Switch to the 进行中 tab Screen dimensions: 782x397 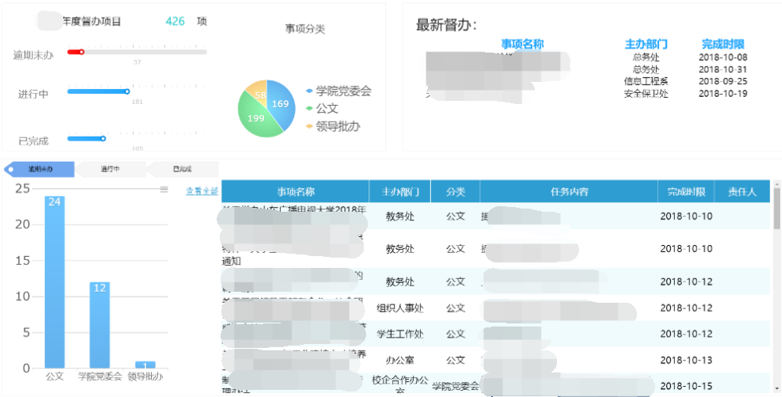[x=110, y=169]
